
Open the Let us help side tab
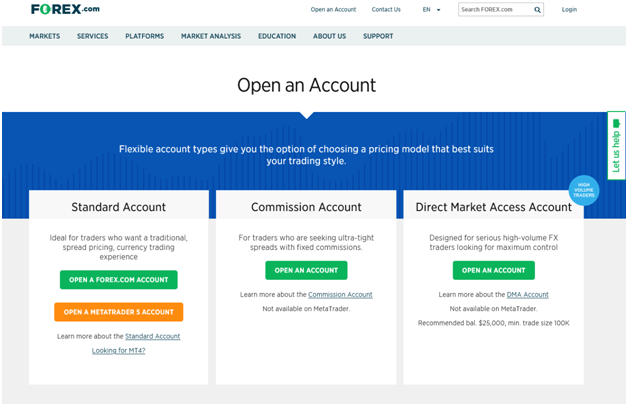pyautogui.click(x=616, y=145)
